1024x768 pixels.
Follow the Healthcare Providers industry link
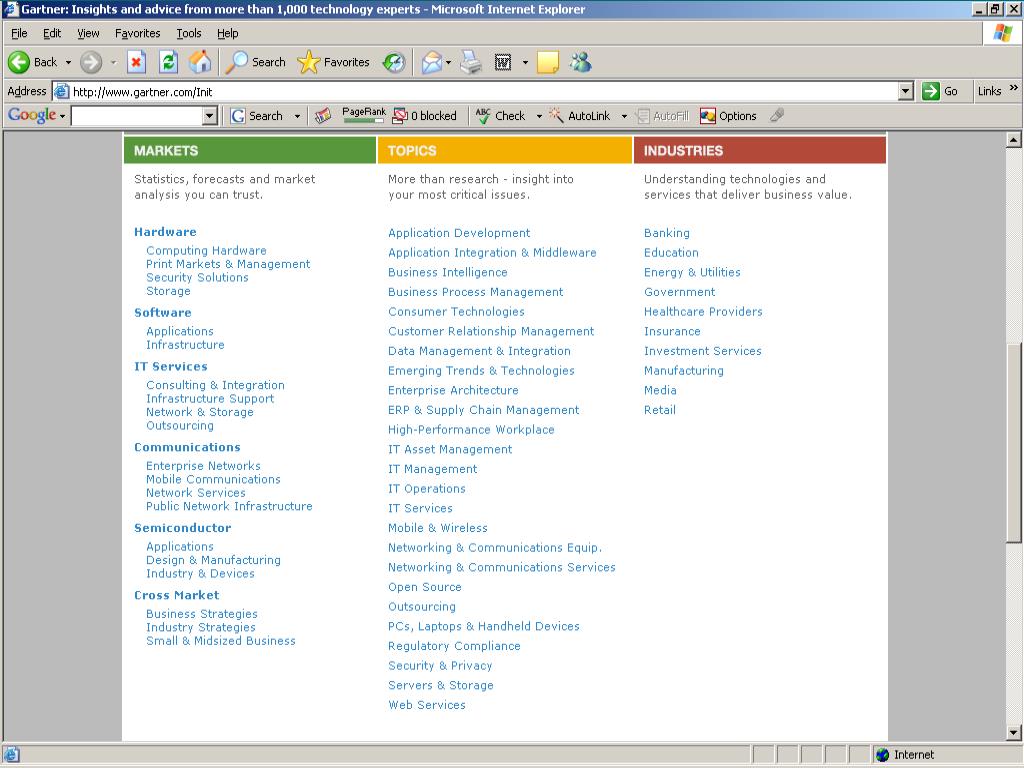703,312
